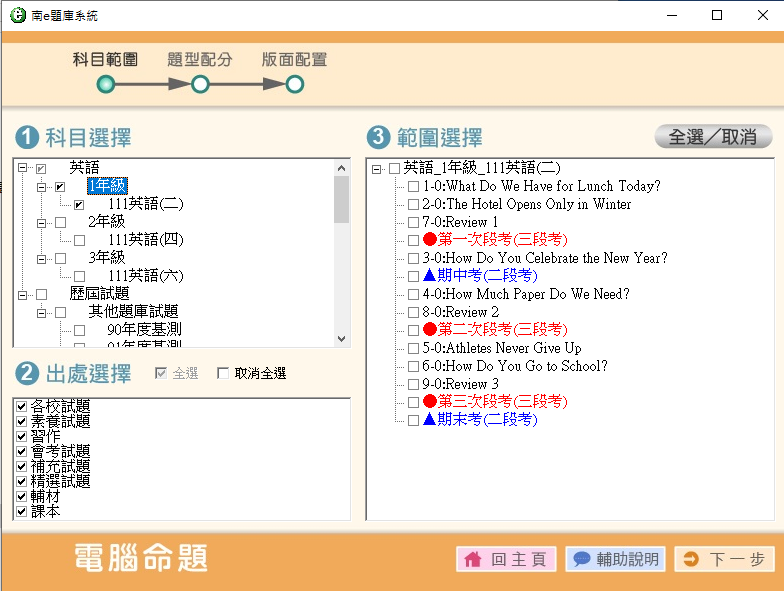
Task: Click the subject list scrollbar down arrow
Action: [x=342, y=339]
